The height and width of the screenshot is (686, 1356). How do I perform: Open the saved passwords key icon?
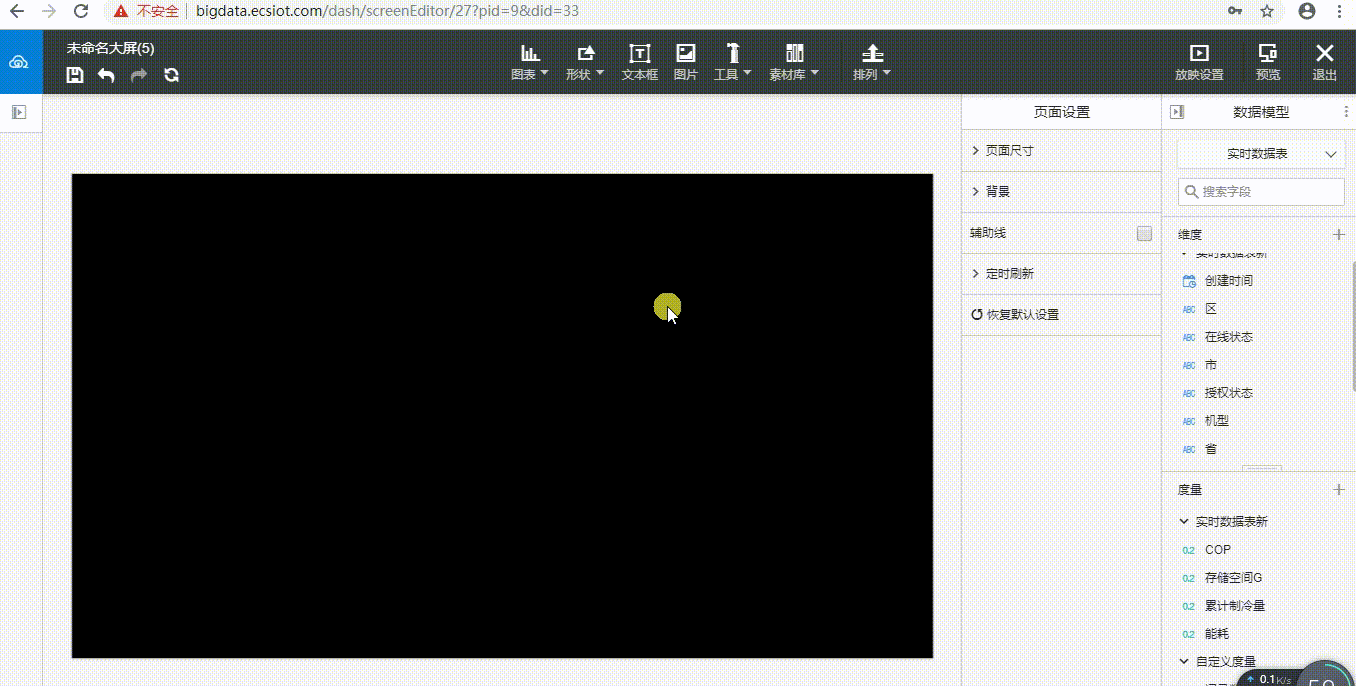pyautogui.click(x=1236, y=12)
